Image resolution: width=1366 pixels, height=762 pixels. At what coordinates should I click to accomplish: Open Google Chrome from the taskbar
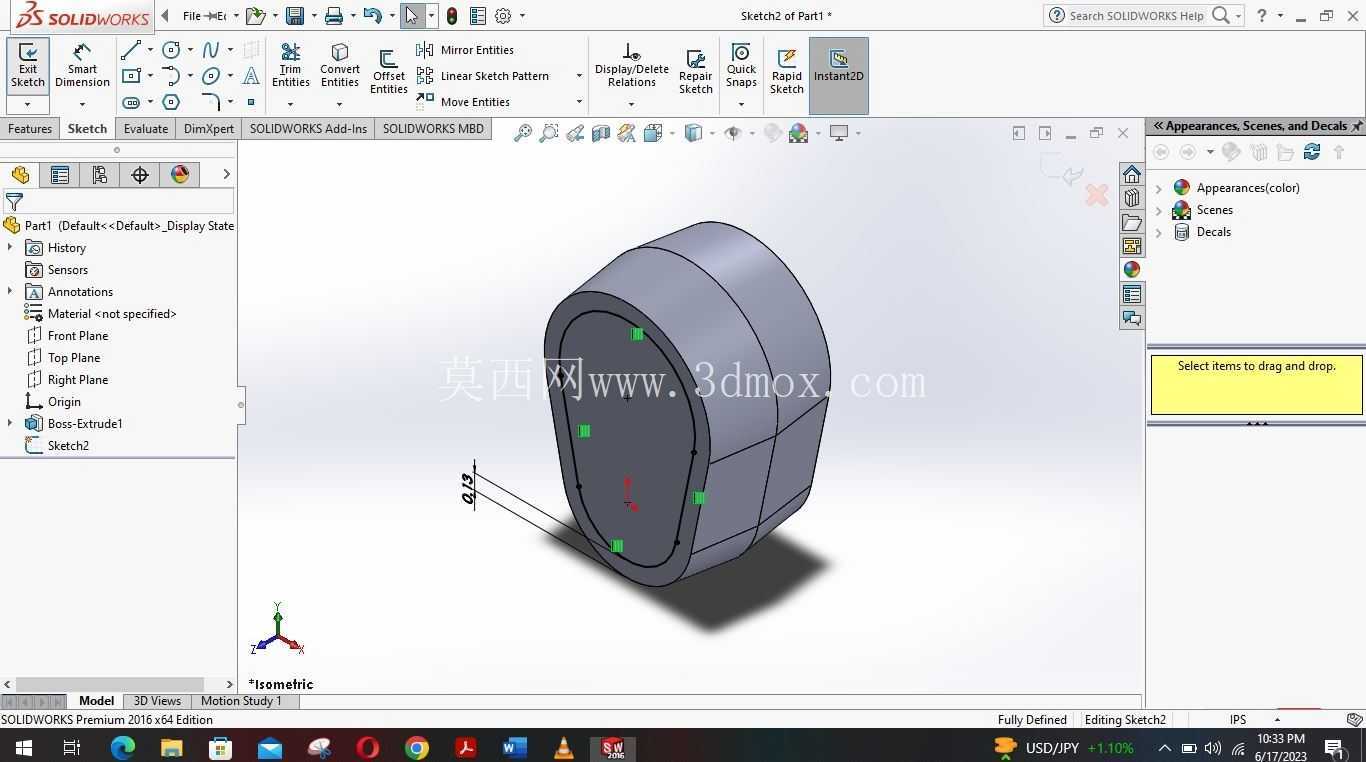(x=417, y=748)
